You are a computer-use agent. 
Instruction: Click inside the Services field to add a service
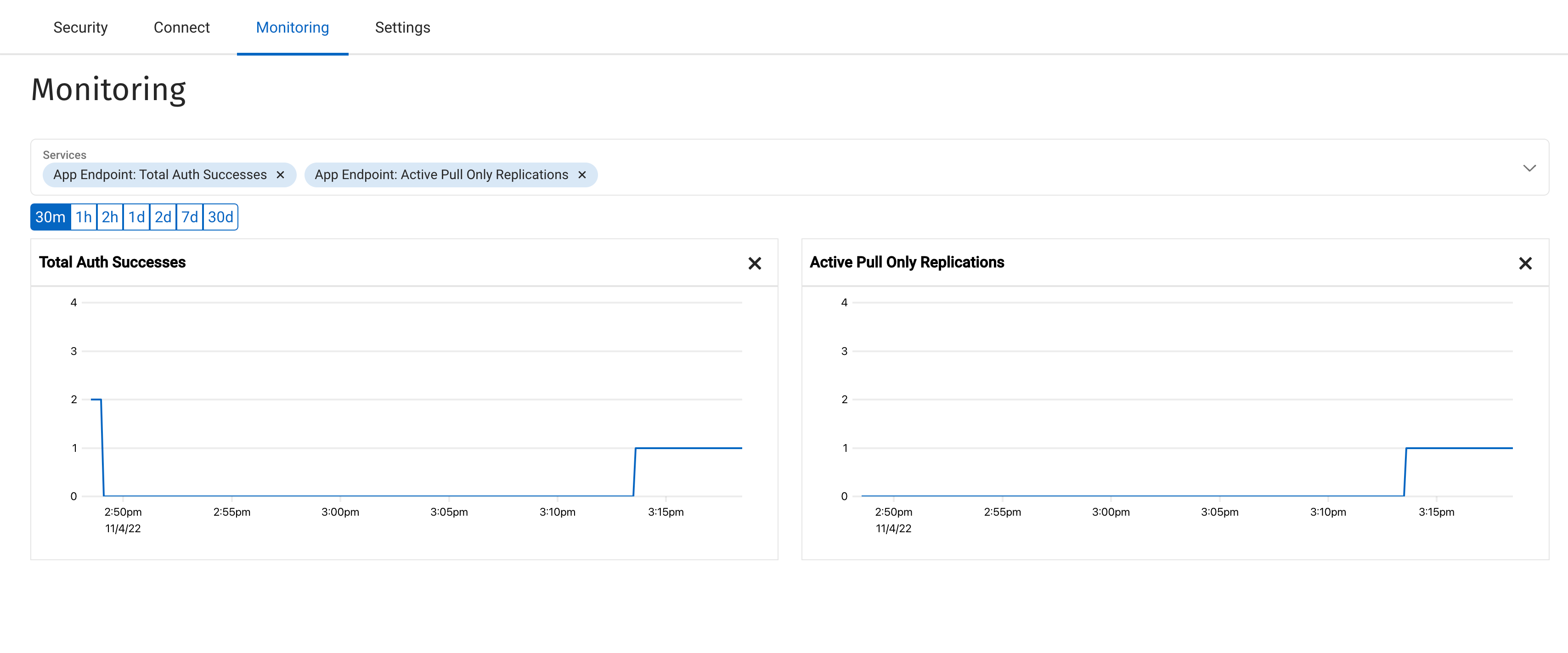913,175
